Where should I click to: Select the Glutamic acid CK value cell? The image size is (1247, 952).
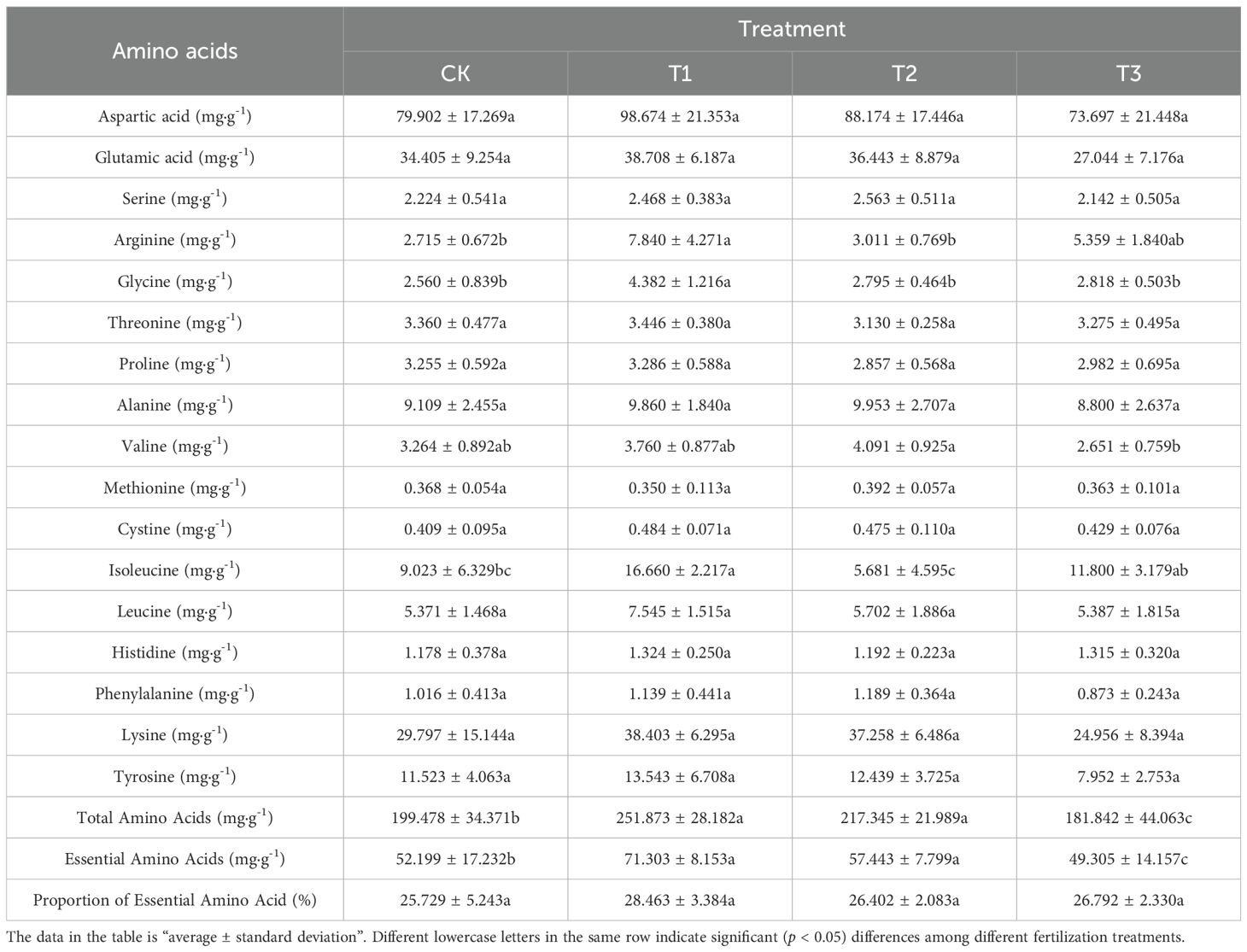click(455, 157)
